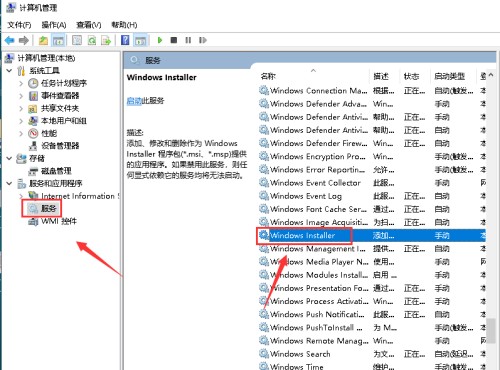Viewport: 500px width, 370px height.
Task: Expand the 性能 node
Action: (21, 134)
